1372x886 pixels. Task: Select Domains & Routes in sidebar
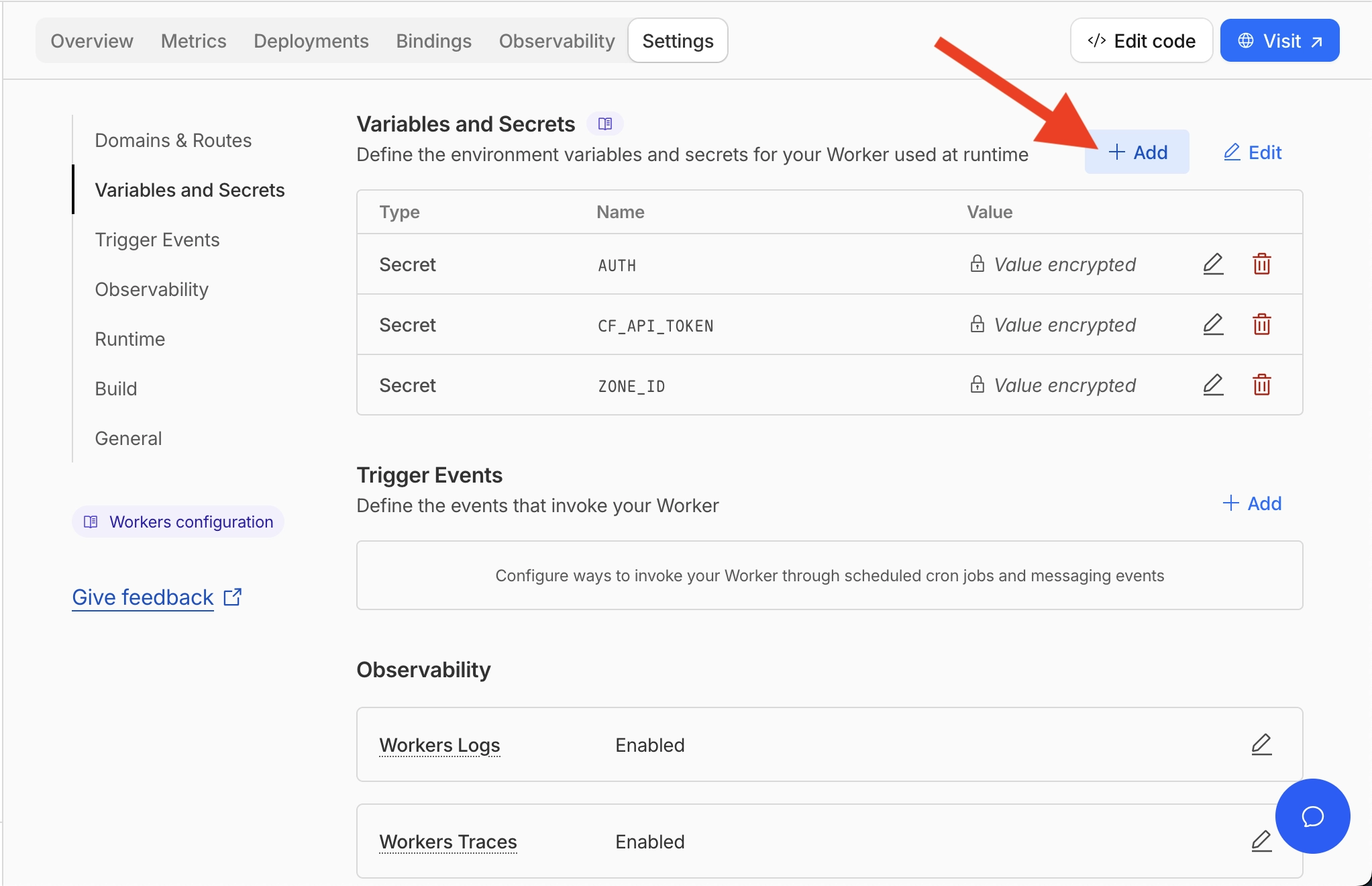(x=173, y=140)
